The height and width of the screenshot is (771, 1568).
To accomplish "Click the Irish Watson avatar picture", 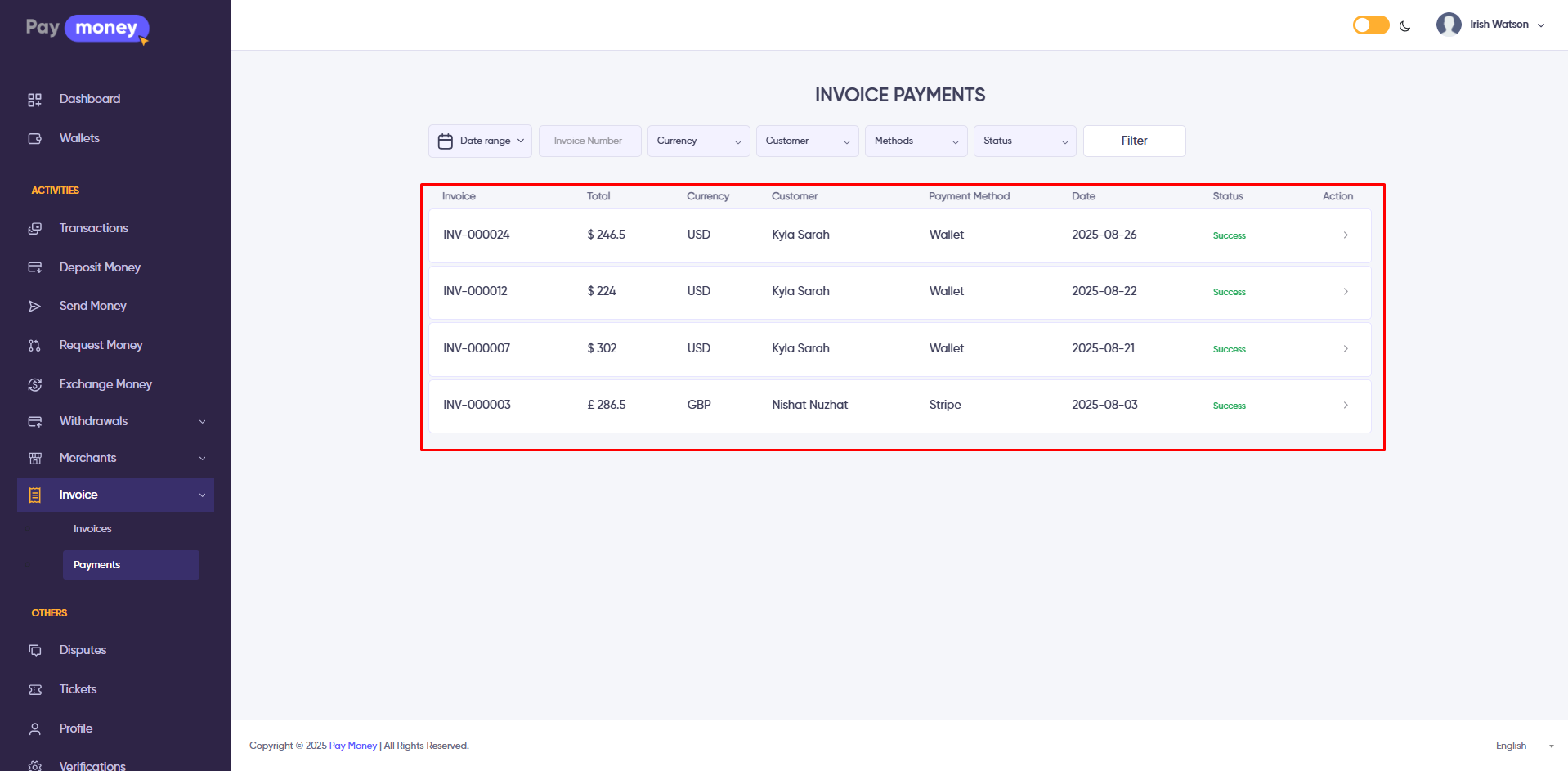I will [x=1448, y=25].
